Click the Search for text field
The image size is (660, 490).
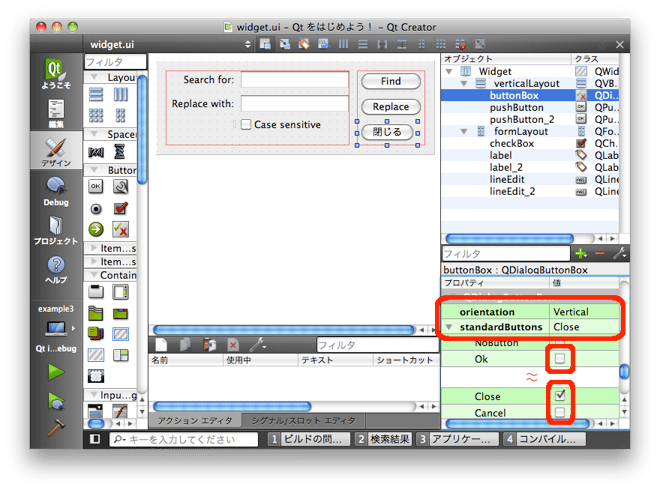click(x=294, y=80)
